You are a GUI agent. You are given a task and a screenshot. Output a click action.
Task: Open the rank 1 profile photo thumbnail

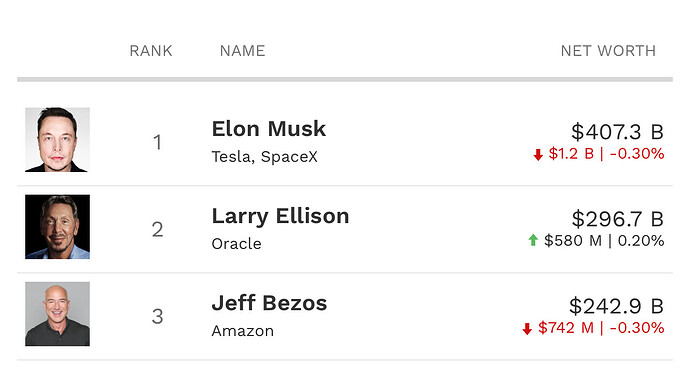(57, 140)
